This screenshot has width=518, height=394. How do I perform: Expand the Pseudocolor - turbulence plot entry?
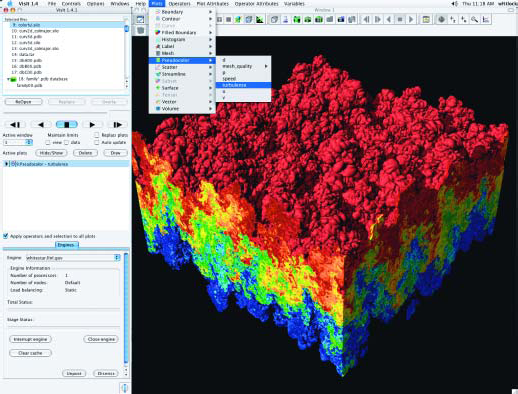point(6,164)
